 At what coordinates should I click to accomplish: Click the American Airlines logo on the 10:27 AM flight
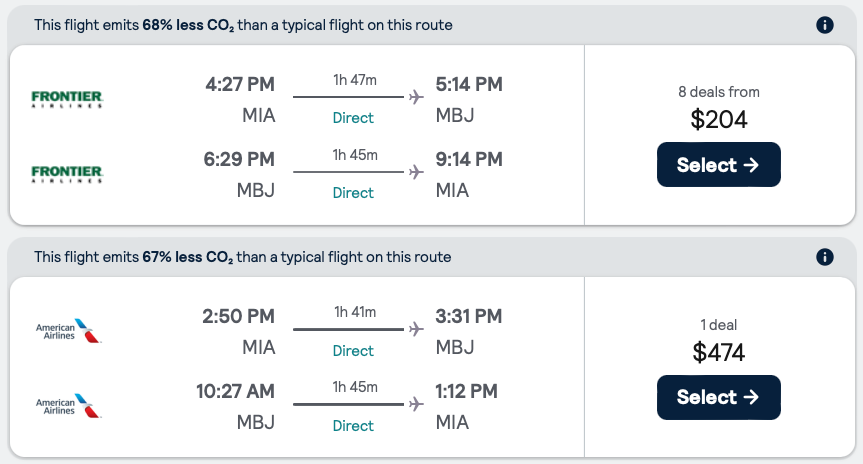click(69, 406)
